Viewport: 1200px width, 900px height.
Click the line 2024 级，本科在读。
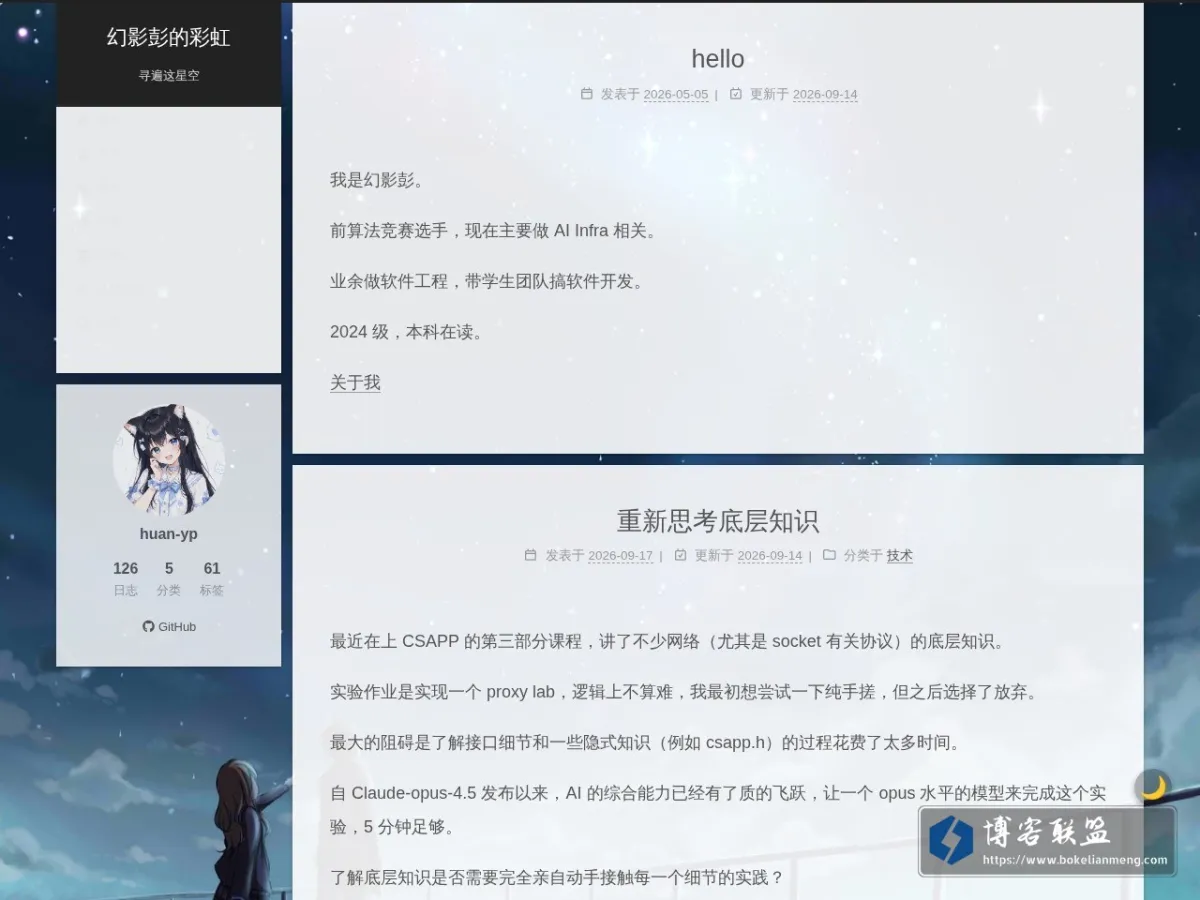tap(408, 332)
